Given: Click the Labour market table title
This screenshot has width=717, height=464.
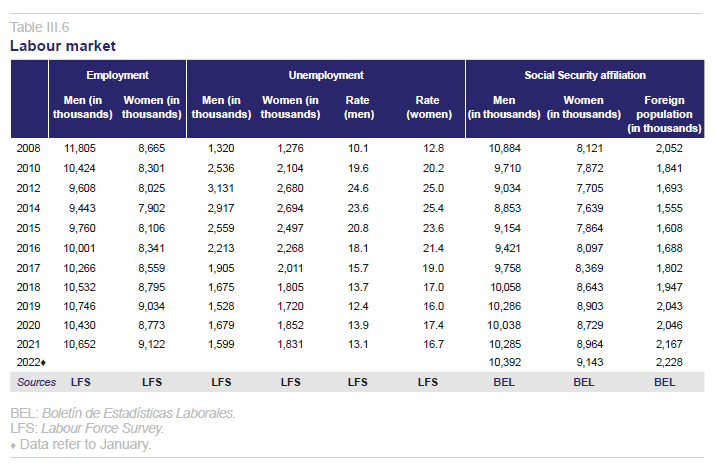Looking at the screenshot, I should 63,46.
